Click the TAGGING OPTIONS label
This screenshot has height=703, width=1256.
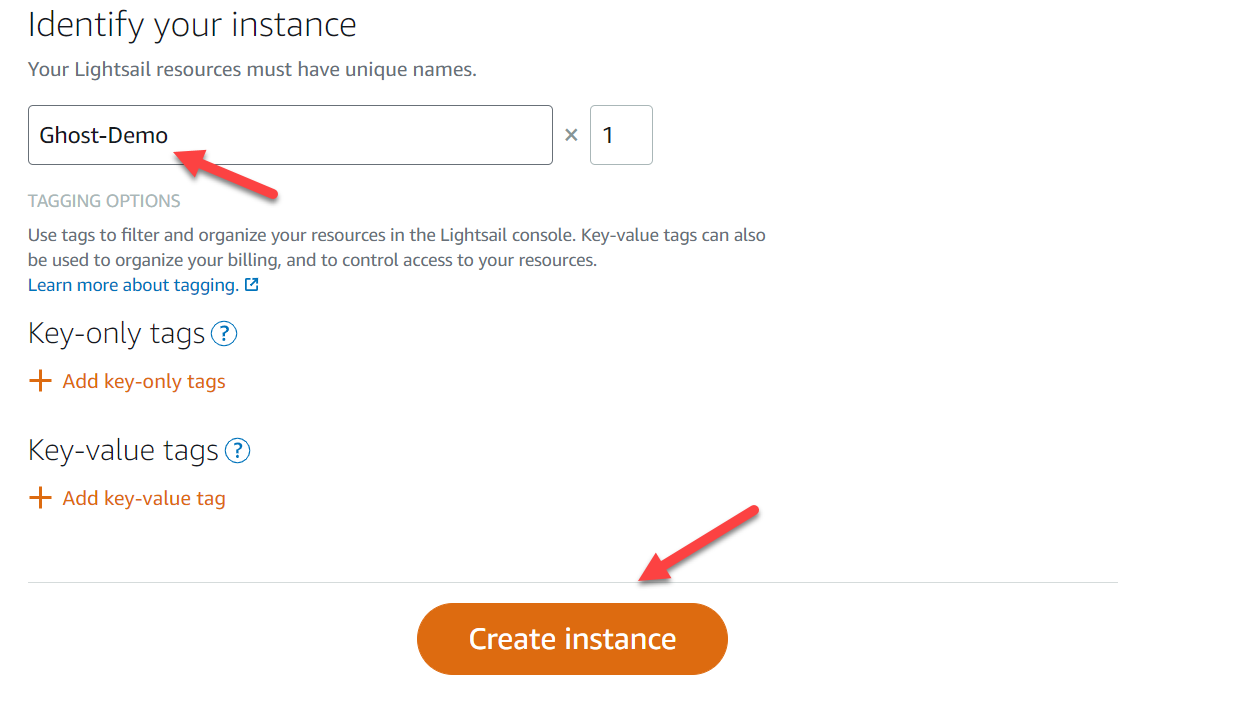[104, 201]
